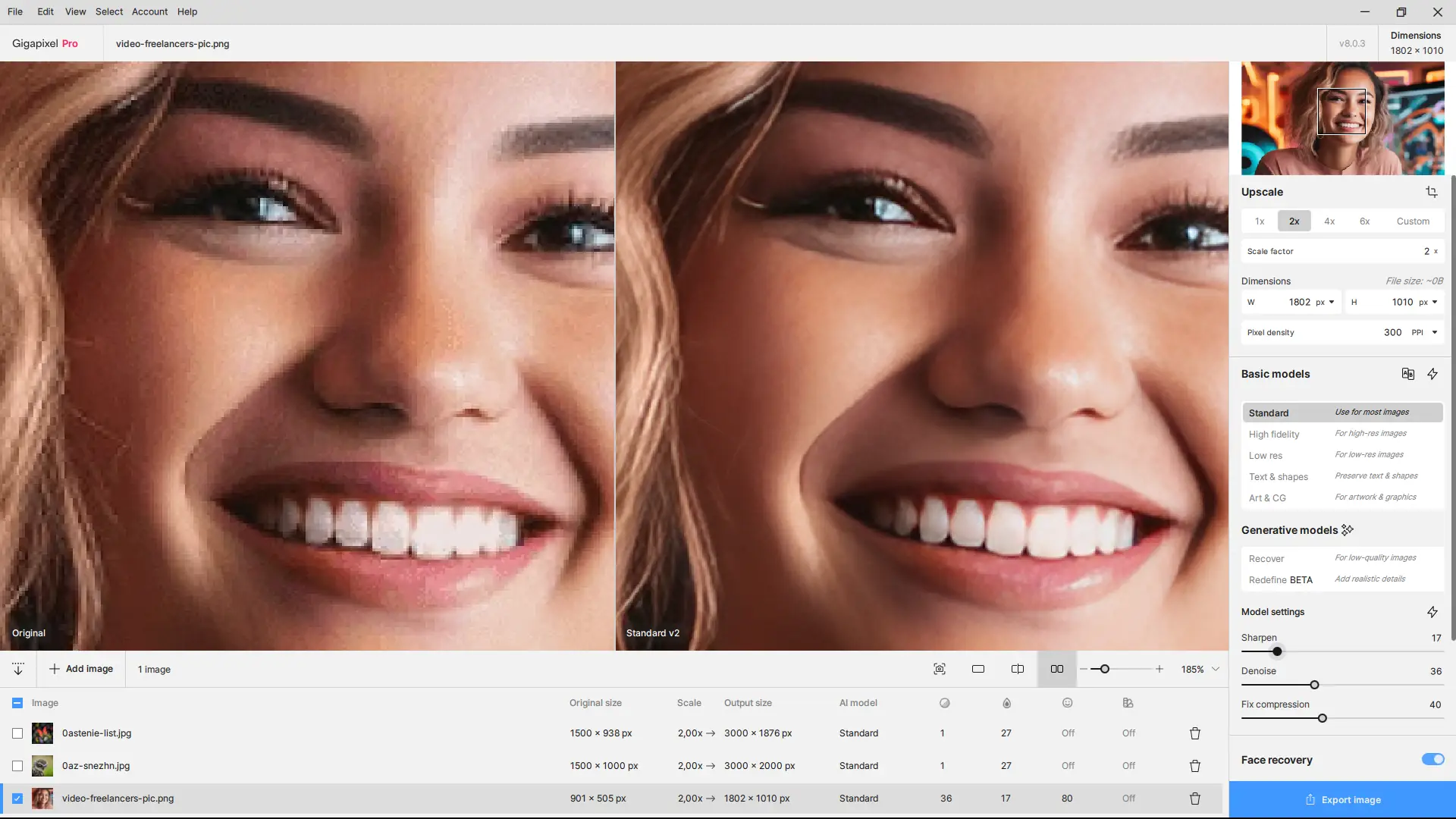
Task: Click the crop icon beside Upscale
Action: pos(1431,192)
